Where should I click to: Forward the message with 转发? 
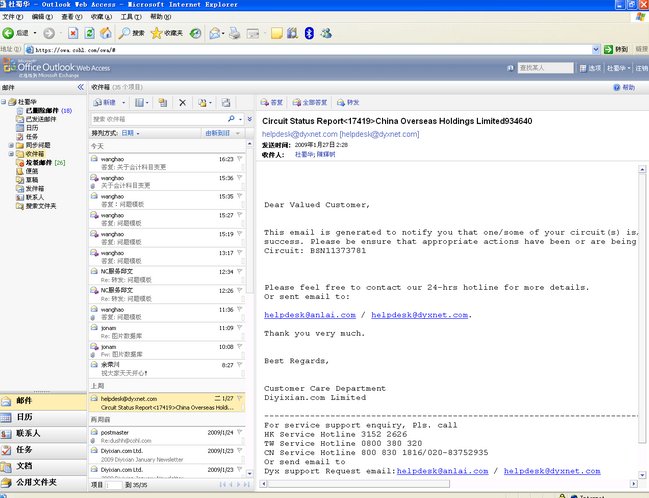point(348,102)
